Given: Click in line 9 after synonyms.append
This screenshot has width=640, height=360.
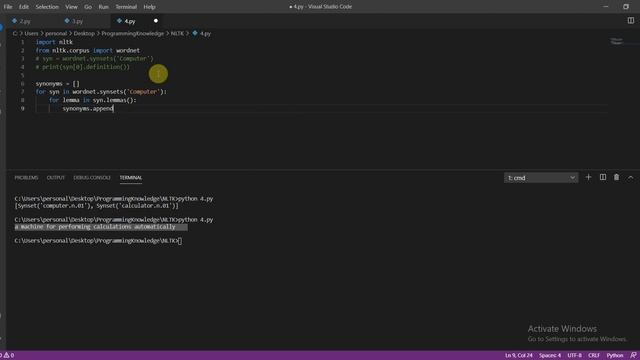Looking at the screenshot, I should pos(113,109).
